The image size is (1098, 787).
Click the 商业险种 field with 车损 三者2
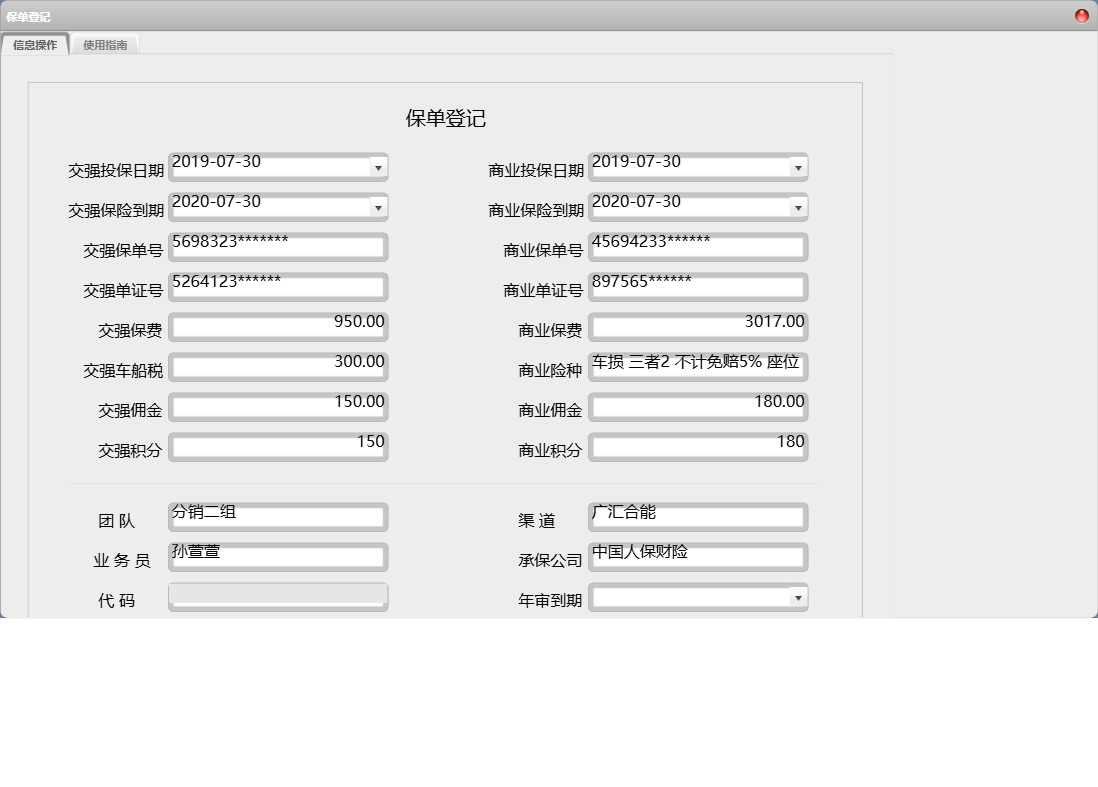pos(698,367)
